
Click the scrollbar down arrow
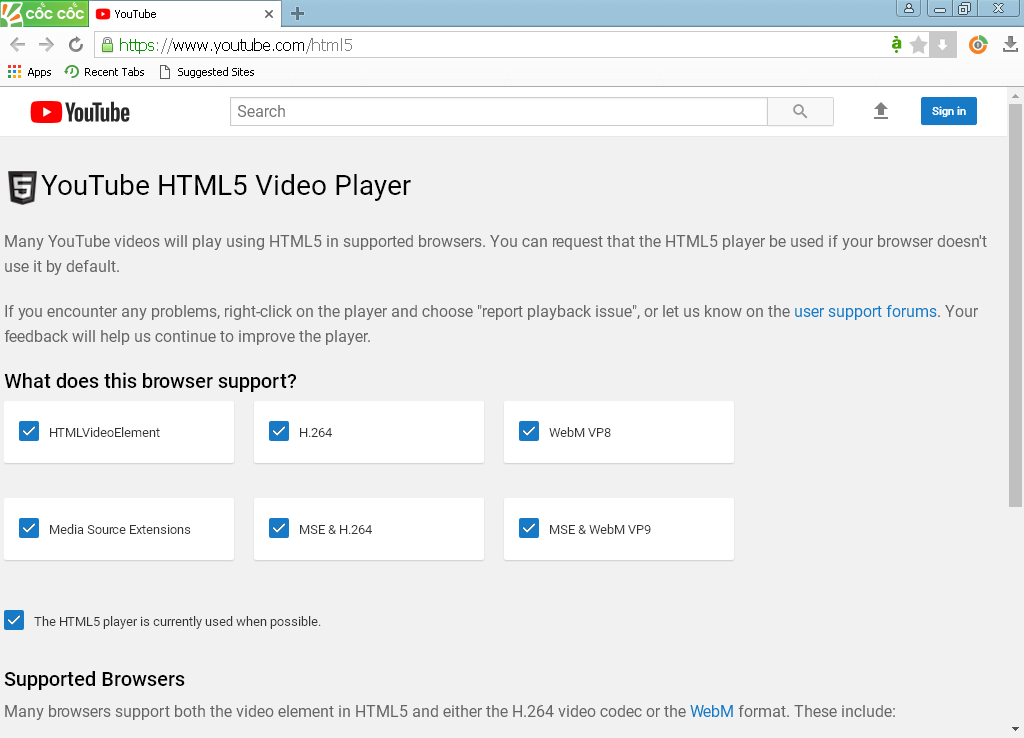point(1015,729)
